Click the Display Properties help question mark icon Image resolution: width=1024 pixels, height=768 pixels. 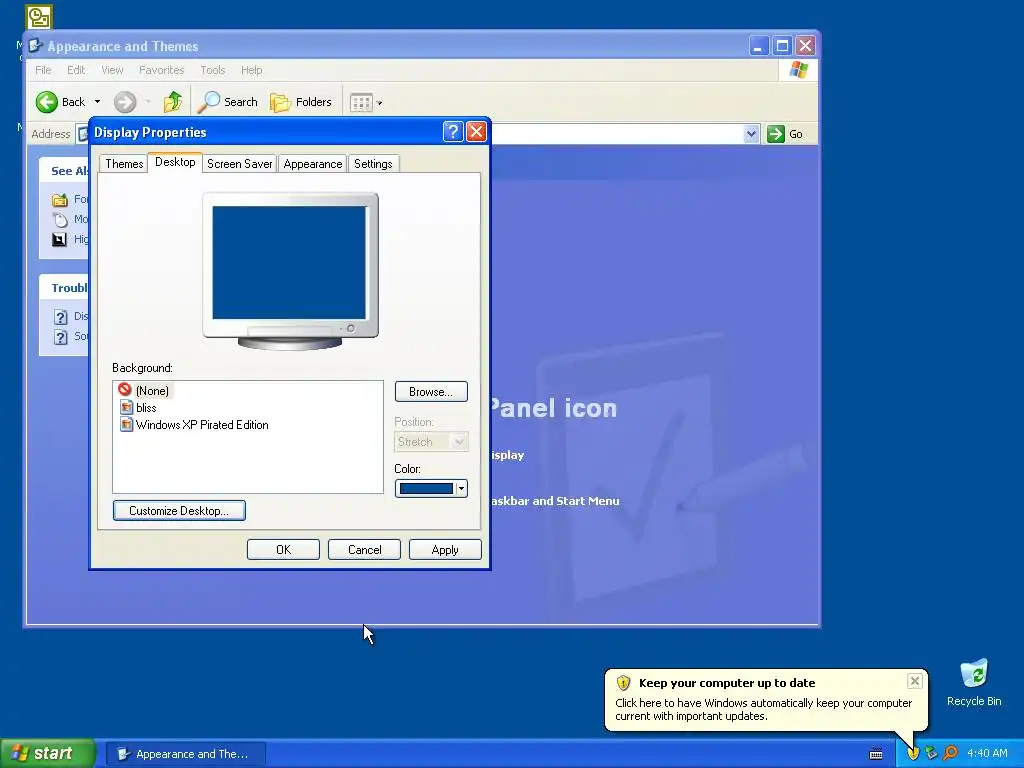pos(453,132)
